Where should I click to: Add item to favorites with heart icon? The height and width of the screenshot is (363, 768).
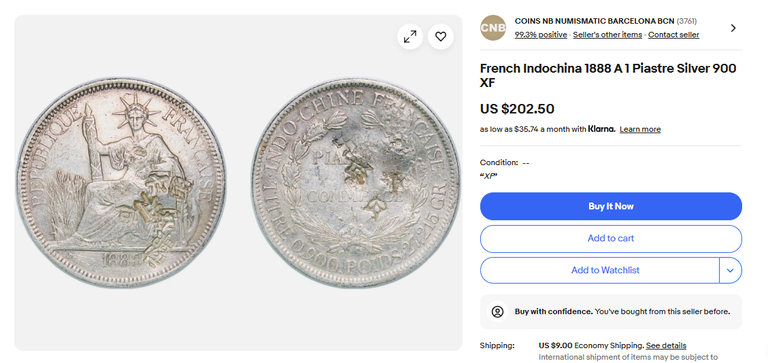(441, 37)
